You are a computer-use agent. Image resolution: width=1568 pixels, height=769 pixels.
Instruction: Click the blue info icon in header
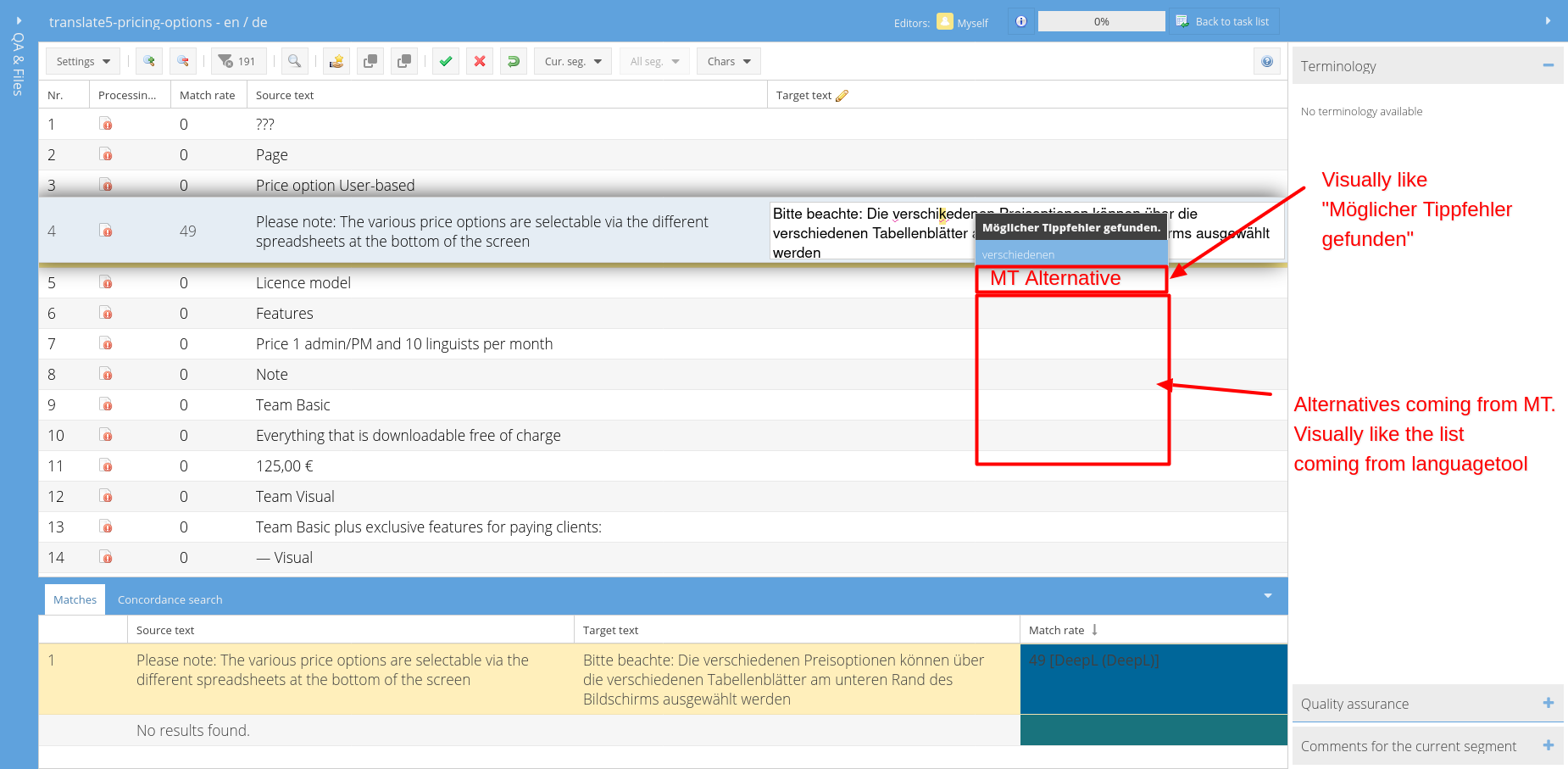pyautogui.click(x=1021, y=22)
